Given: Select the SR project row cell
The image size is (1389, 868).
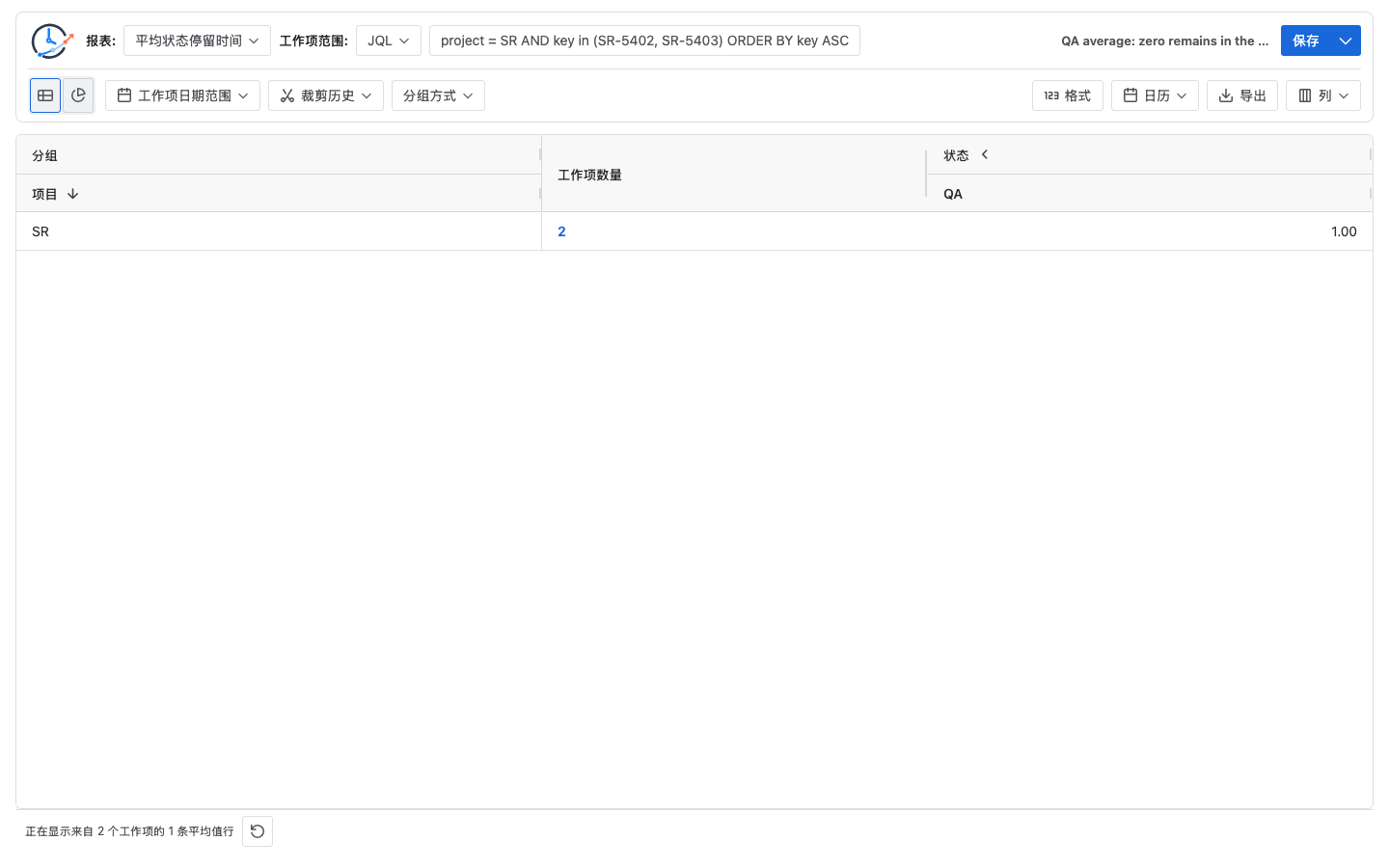Looking at the screenshot, I should [279, 231].
